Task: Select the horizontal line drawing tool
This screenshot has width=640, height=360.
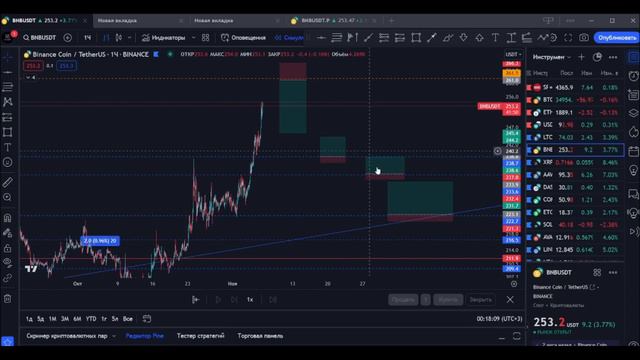Action: tap(321, 38)
